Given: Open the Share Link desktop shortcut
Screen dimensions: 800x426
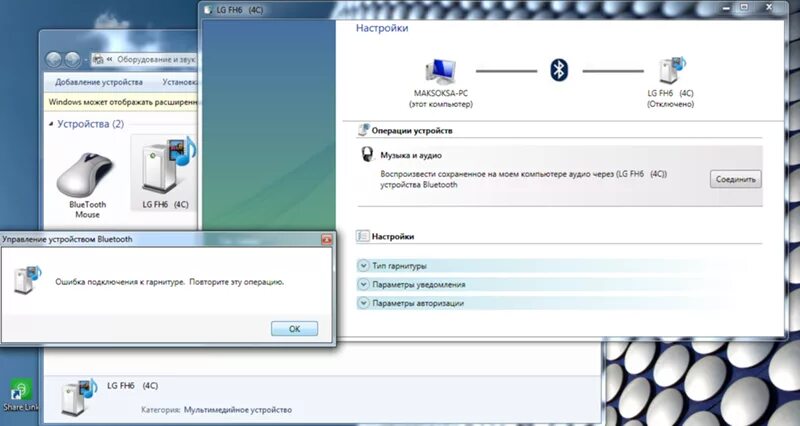Looking at the screenshot, I should (x=20, y=395).
